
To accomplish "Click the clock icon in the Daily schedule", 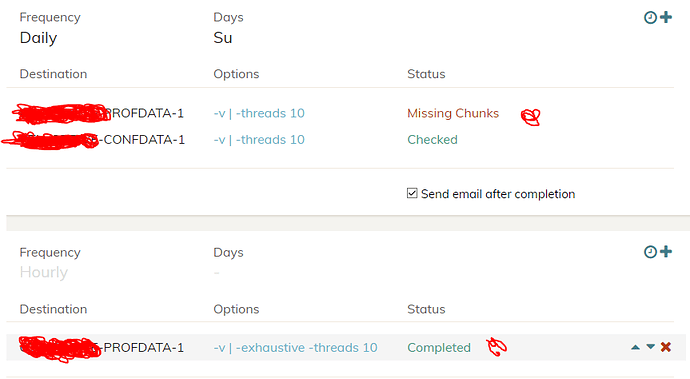I will [650, 18].
